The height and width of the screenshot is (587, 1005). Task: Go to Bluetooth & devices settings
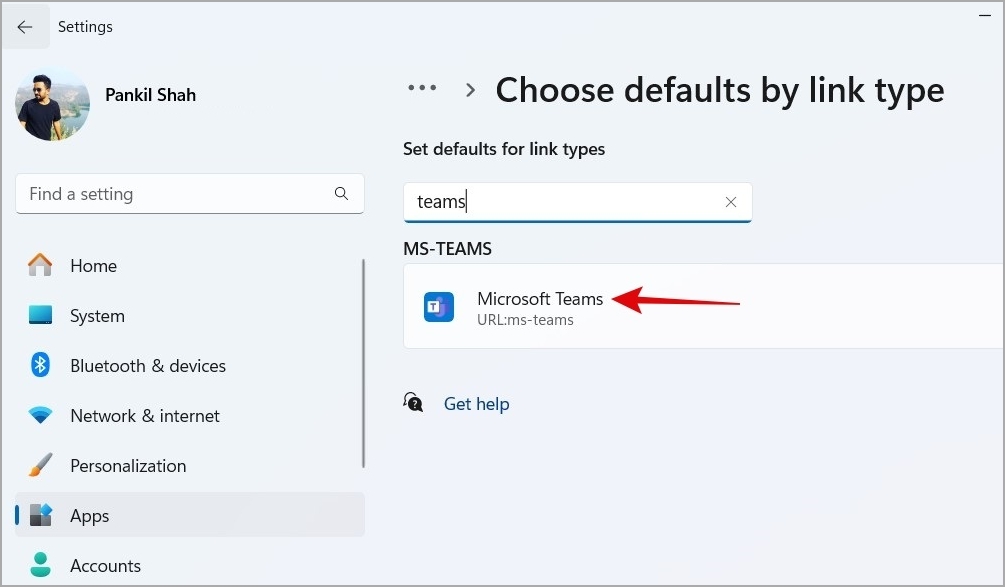pos(190,366)
